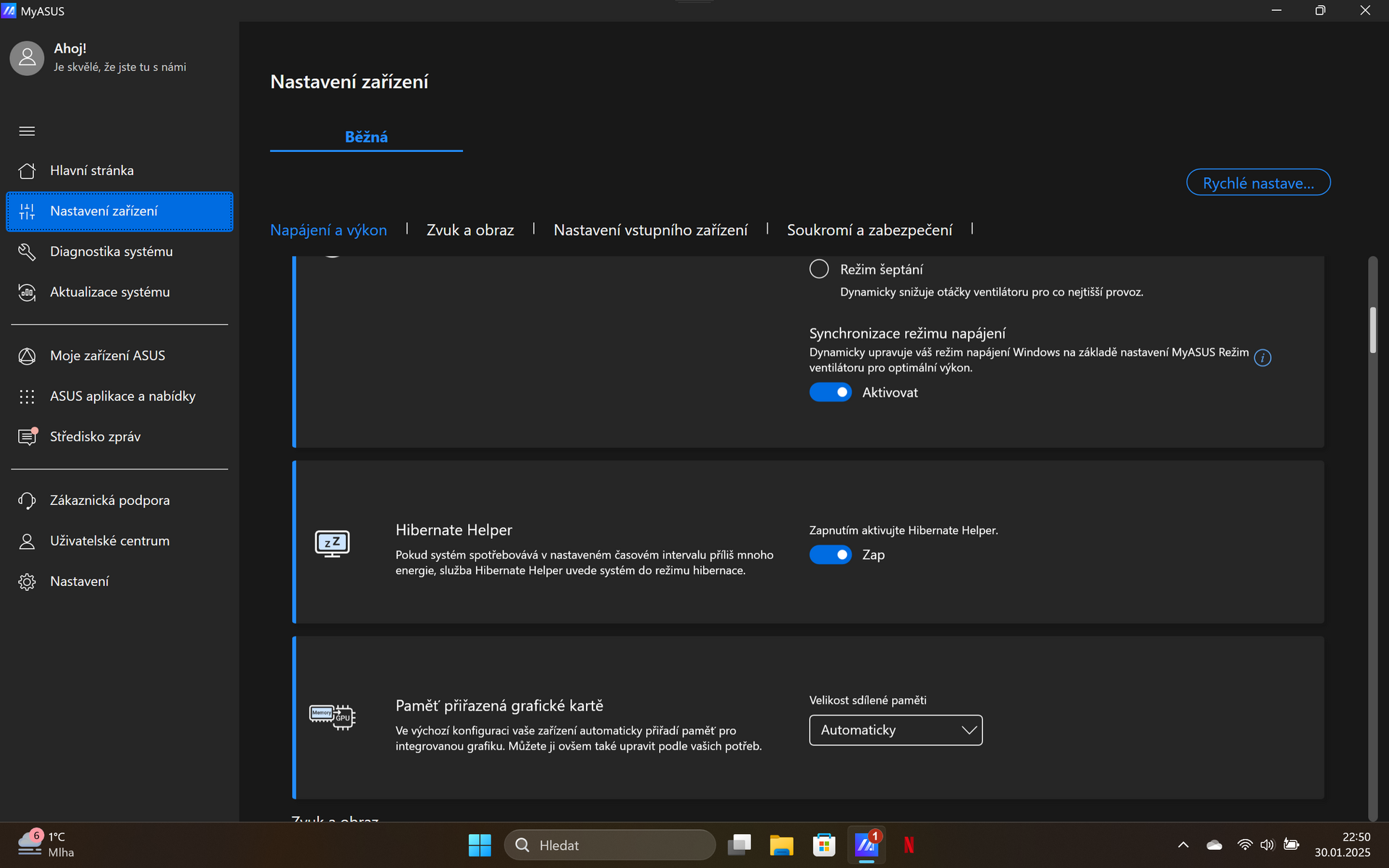Open the Velikost sdílené paměti dropdown

click(896, 731)
